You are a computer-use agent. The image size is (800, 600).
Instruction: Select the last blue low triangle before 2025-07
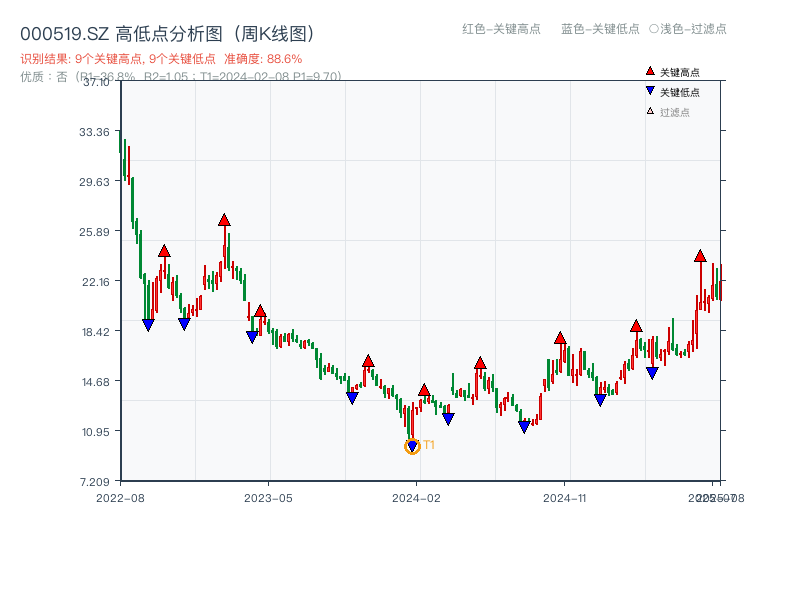point(652,373)
